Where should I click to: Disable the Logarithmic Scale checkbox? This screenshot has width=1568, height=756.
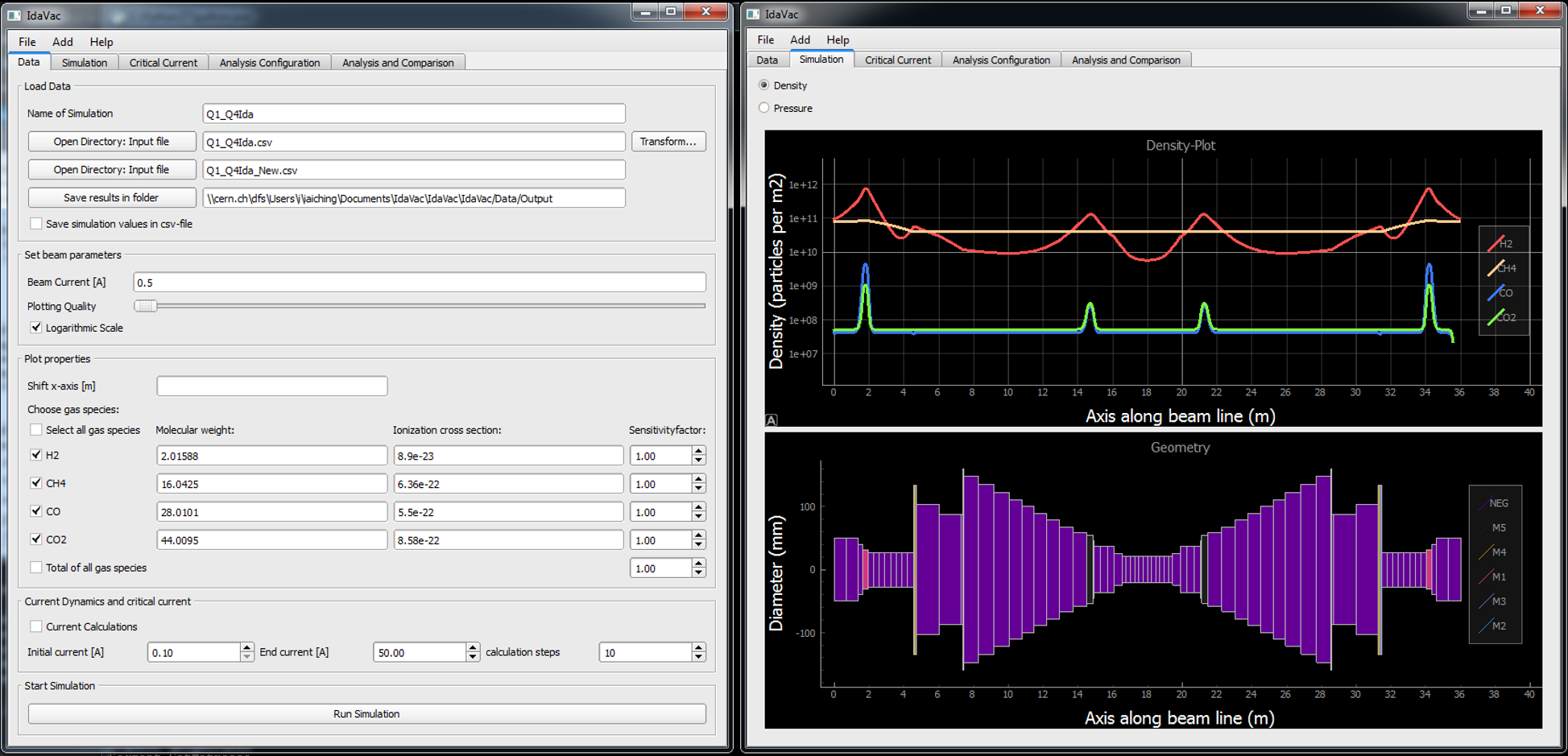point(36,328)
